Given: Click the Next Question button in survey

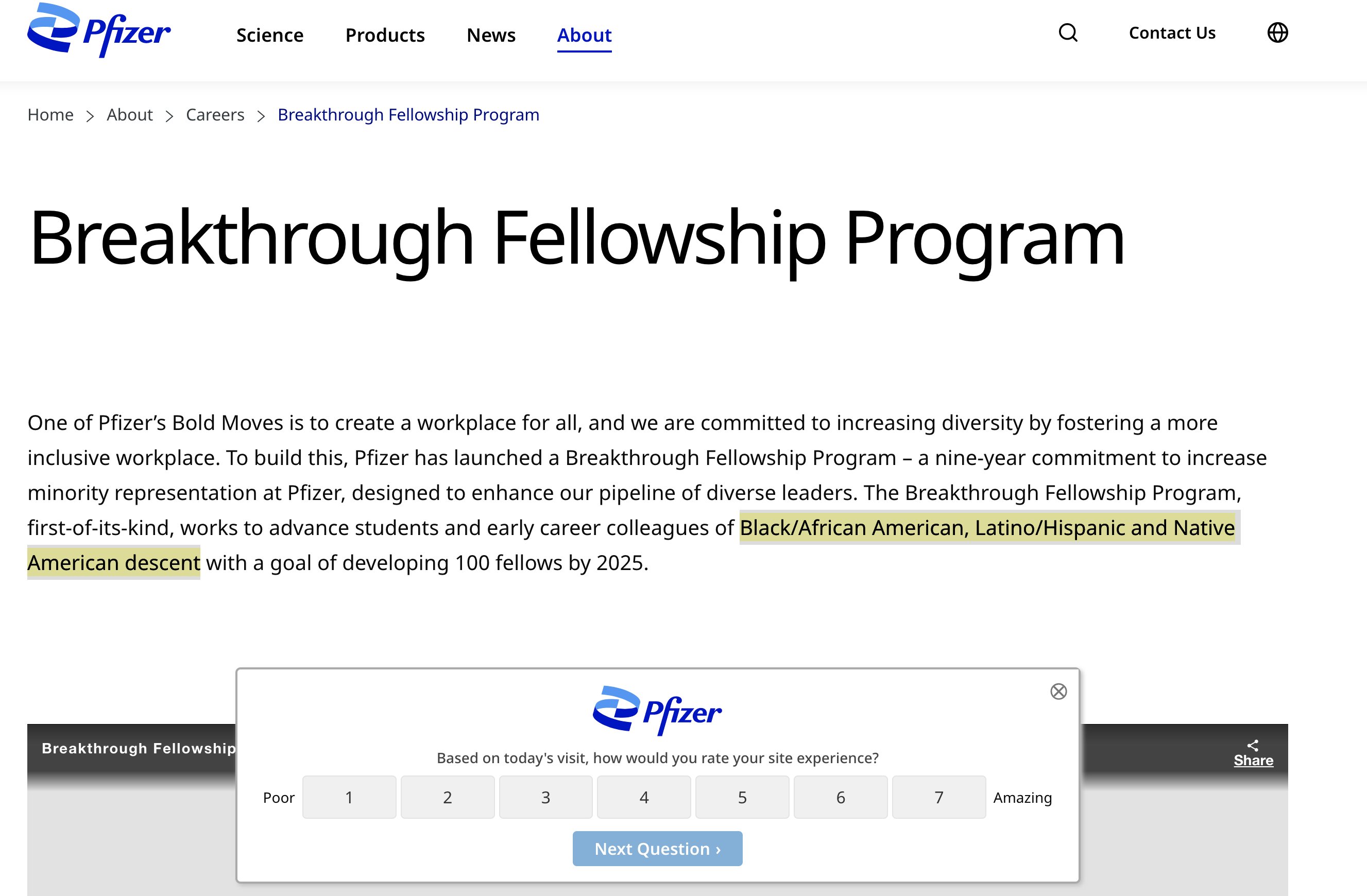Looking at the screenshot, I should coord(657,849).
